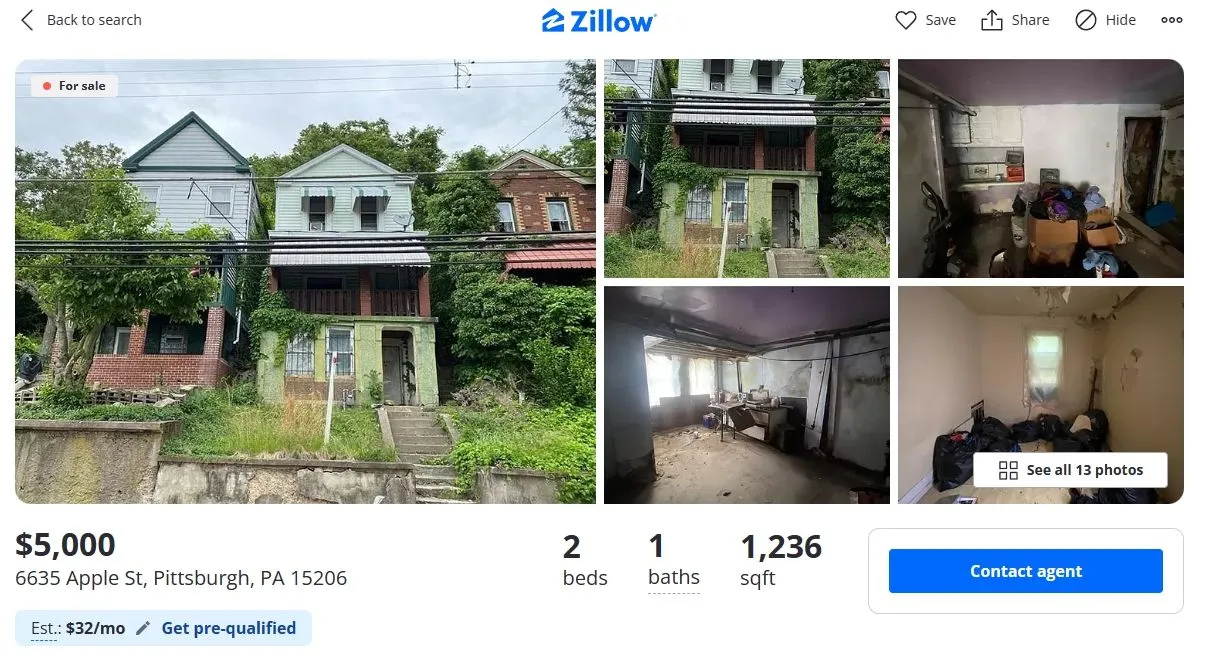Click the Share upload icon
The image size is (1206, 654).
991,20
